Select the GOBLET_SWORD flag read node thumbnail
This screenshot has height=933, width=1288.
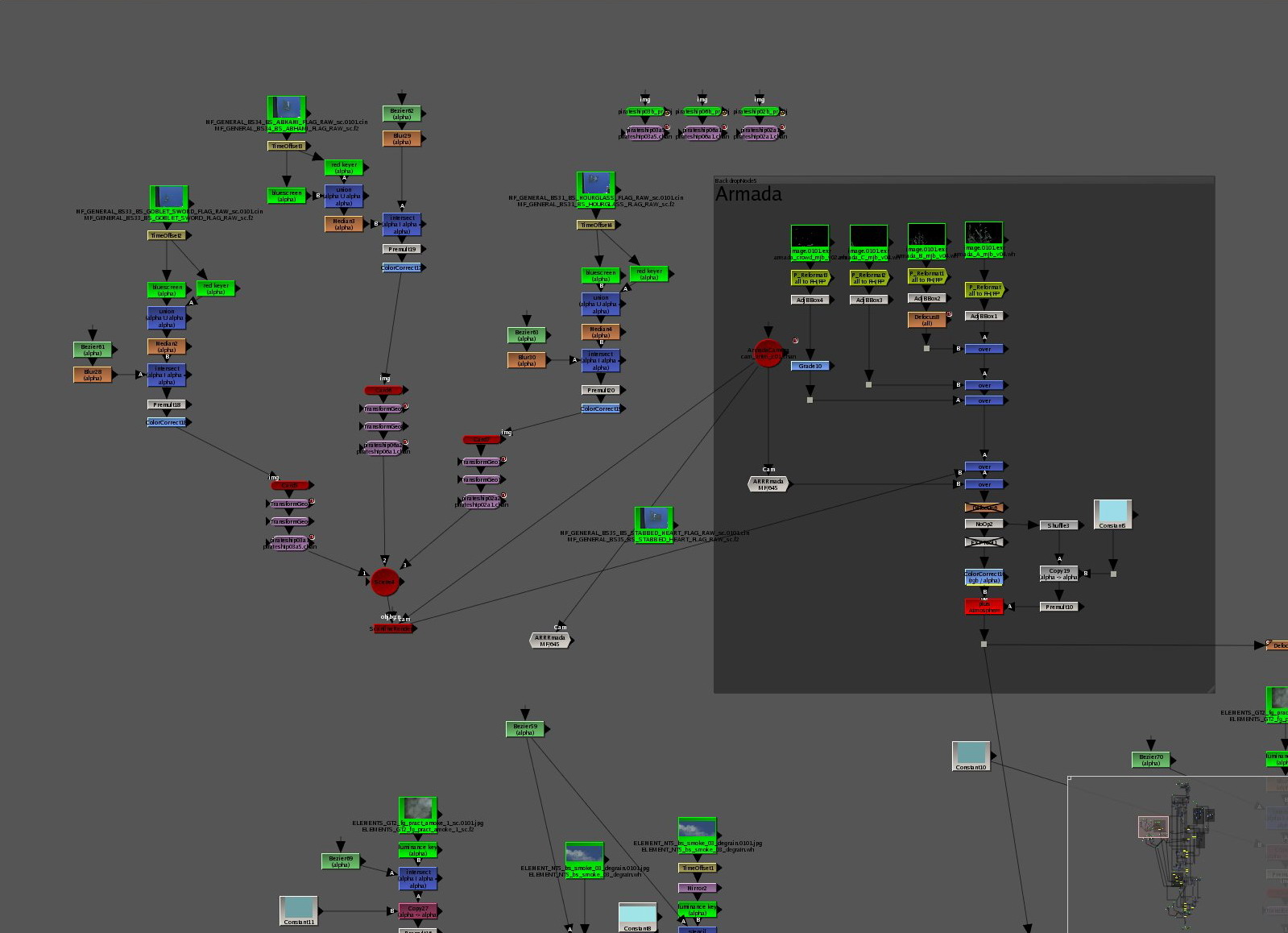tap(168, 197)
